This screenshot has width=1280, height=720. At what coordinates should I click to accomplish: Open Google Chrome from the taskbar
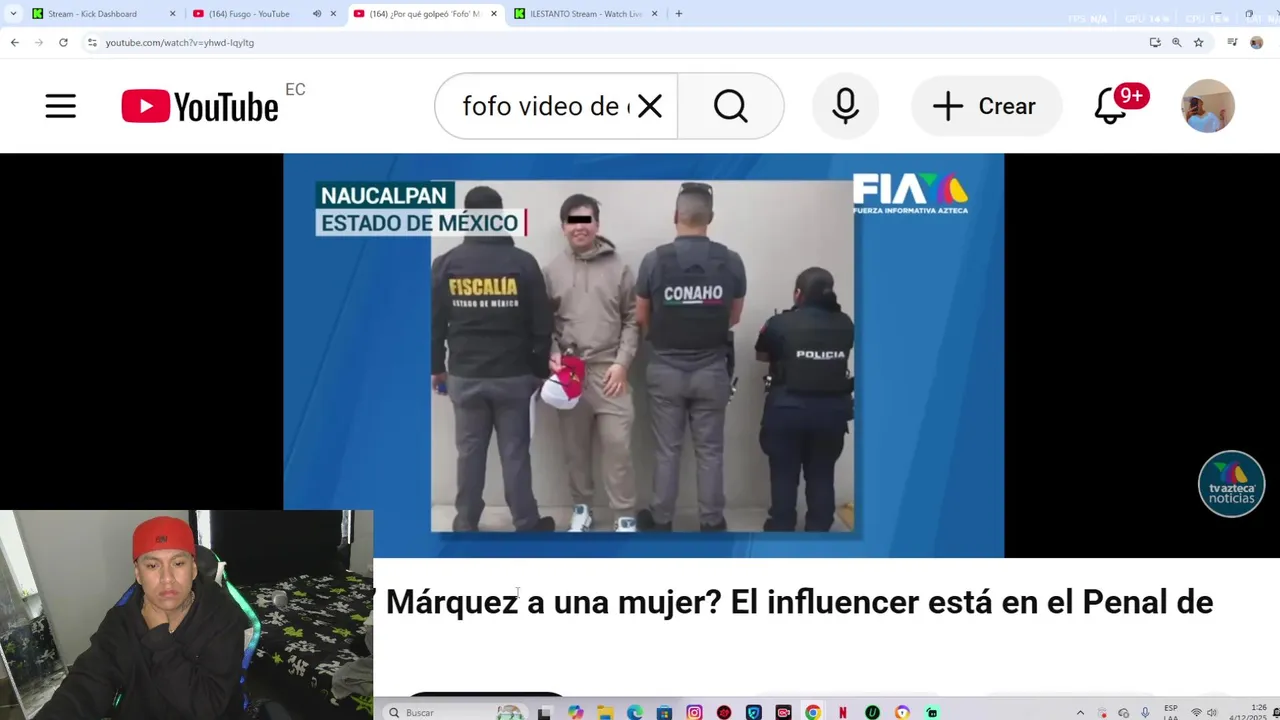[813, 712]
